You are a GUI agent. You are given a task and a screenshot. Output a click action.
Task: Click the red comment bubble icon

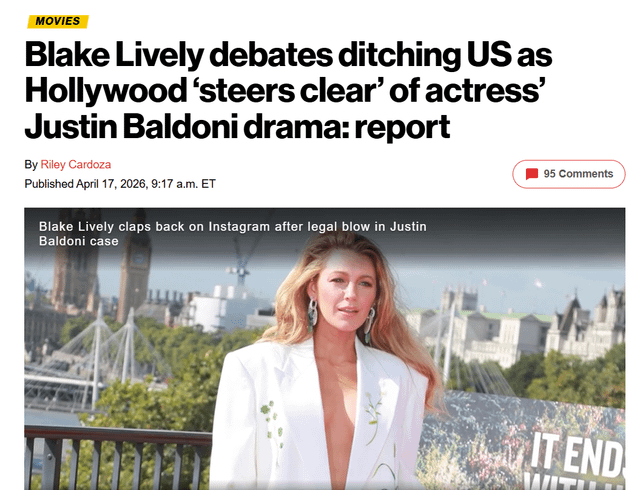tap(531, 174)
